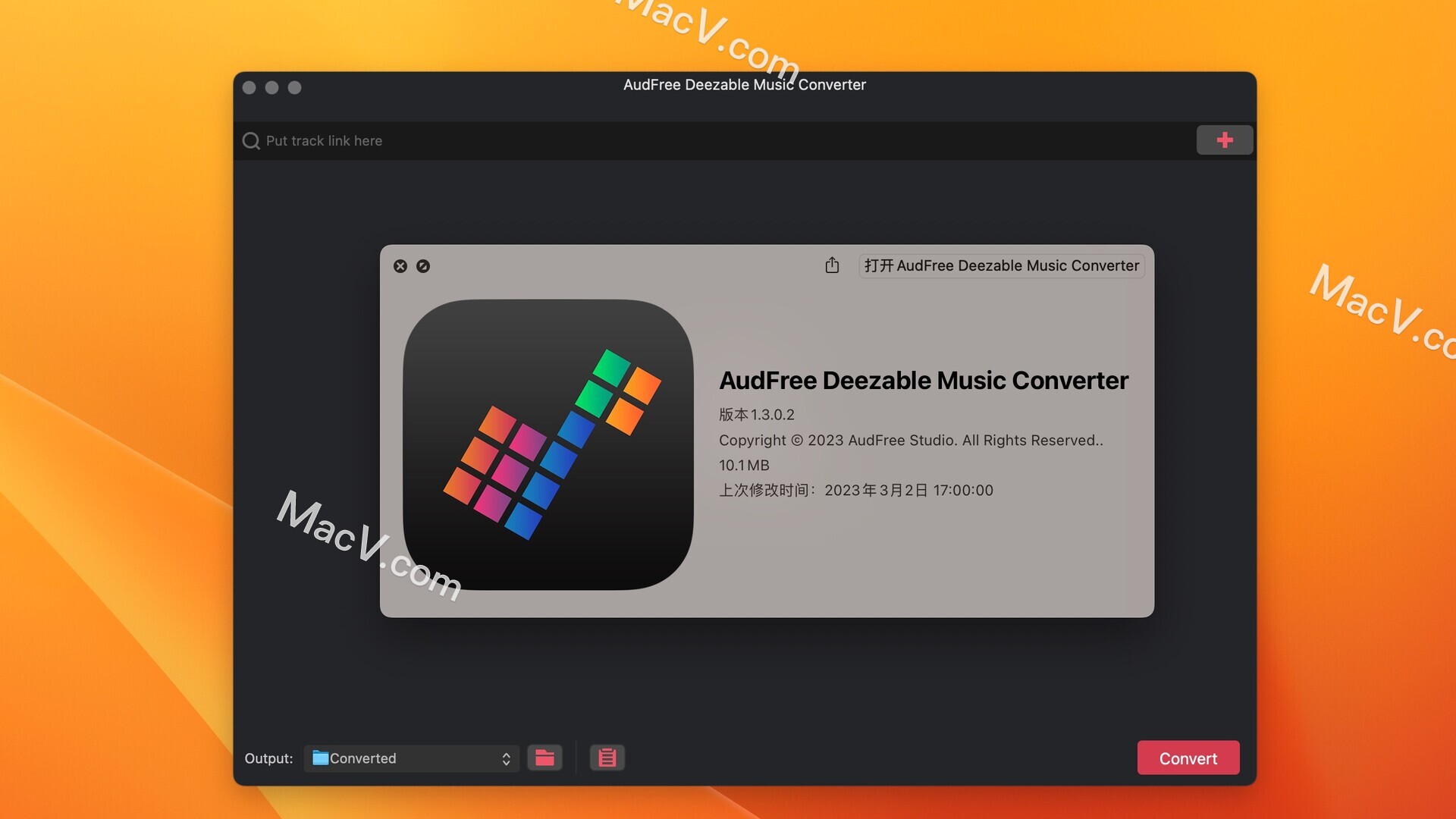
Task: Toggle the output folder list view
Action: 607,758
